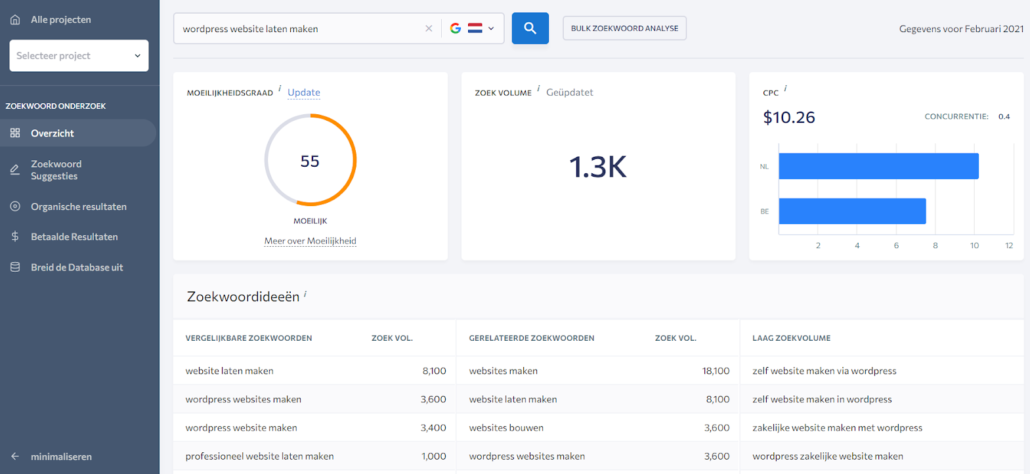The width and height of the screenshot is (1030, 474).
Task: Open Bulk Zoekwoord Analyse
Action: pyautogui.click(x=625, y=28)
